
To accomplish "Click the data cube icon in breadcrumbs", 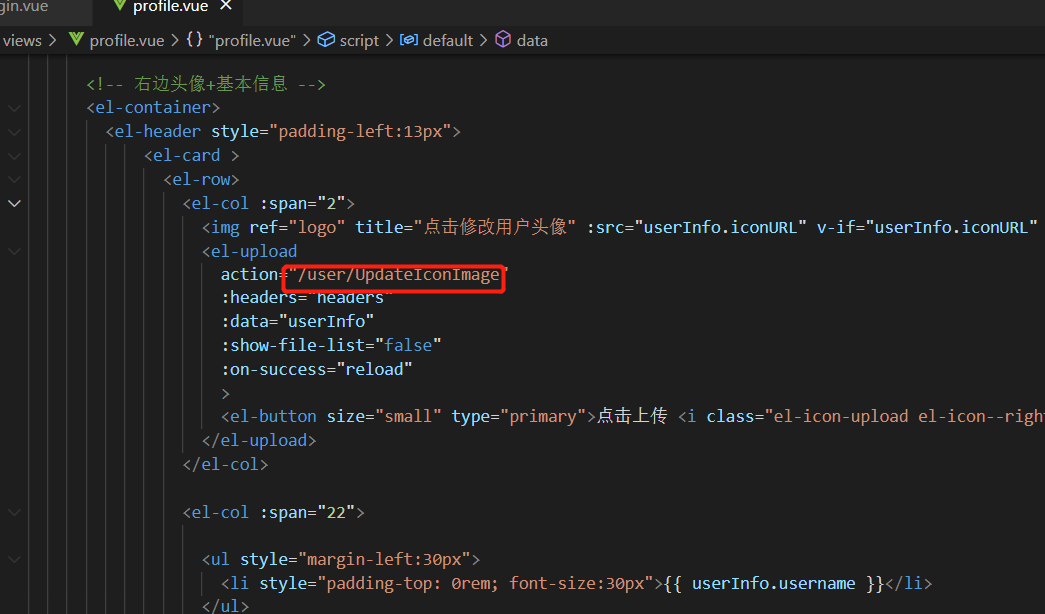I will (x=503, y=40).
